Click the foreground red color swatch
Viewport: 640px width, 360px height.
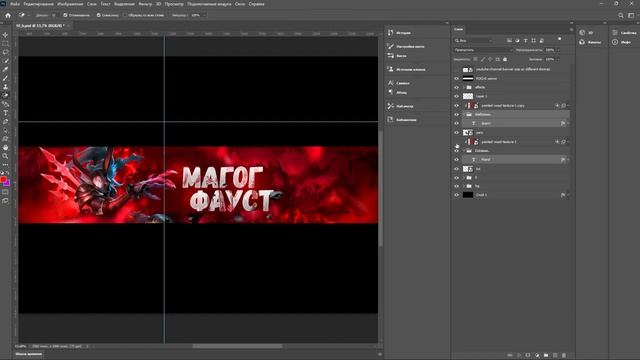tap(4, 180)
